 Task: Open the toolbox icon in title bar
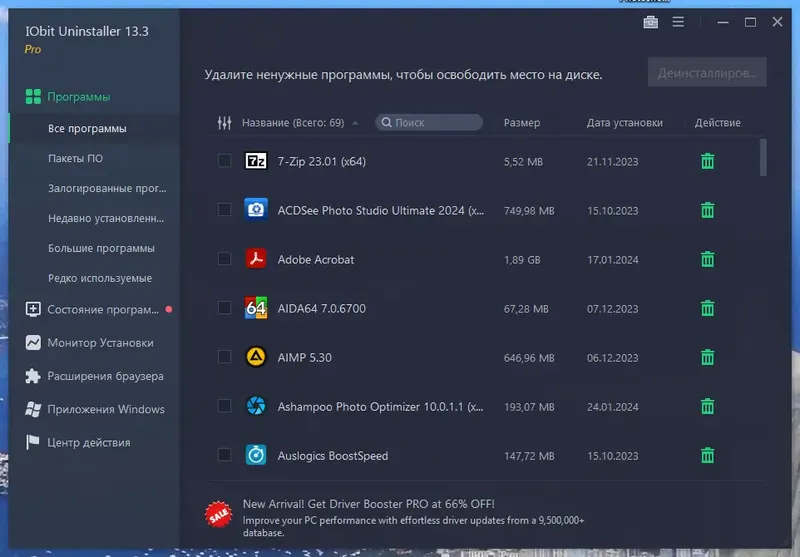click(x=650, y=22)
